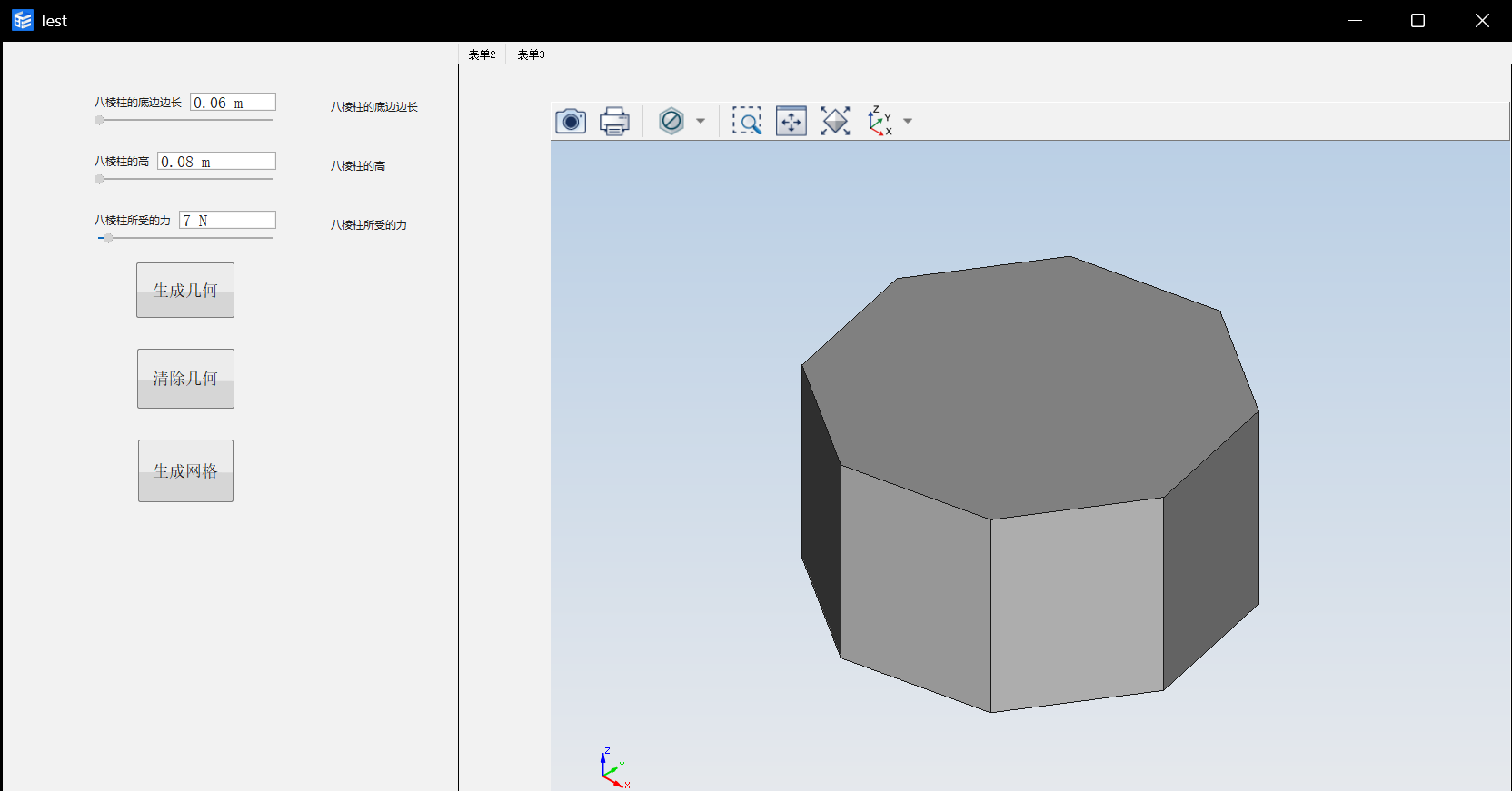The width and height of the screenshot is (1512, 791).
Task: Click the 7 N force input field
Action: pyautogui.click(x=227, y=221)
